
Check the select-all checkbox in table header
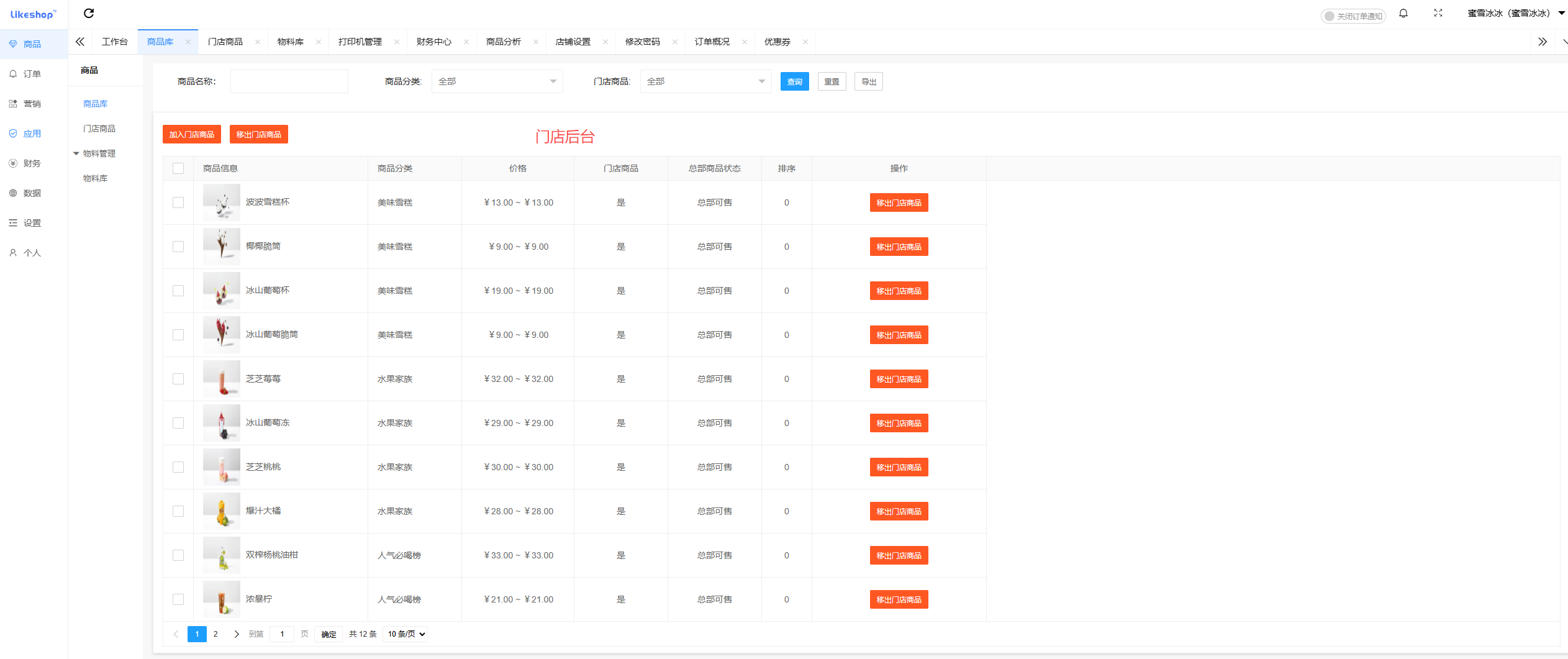pos(178,168)
